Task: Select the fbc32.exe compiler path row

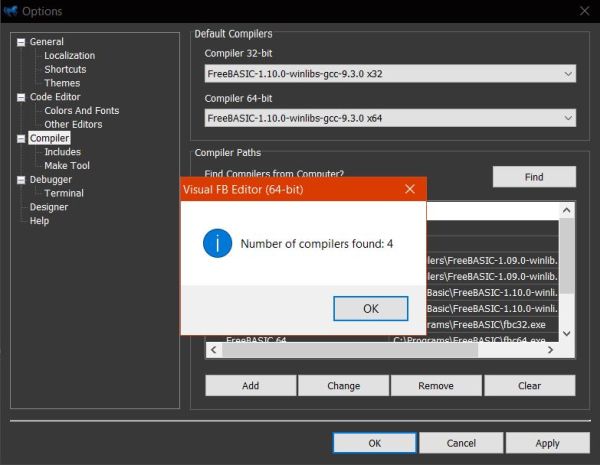Action: click(492, 325)
